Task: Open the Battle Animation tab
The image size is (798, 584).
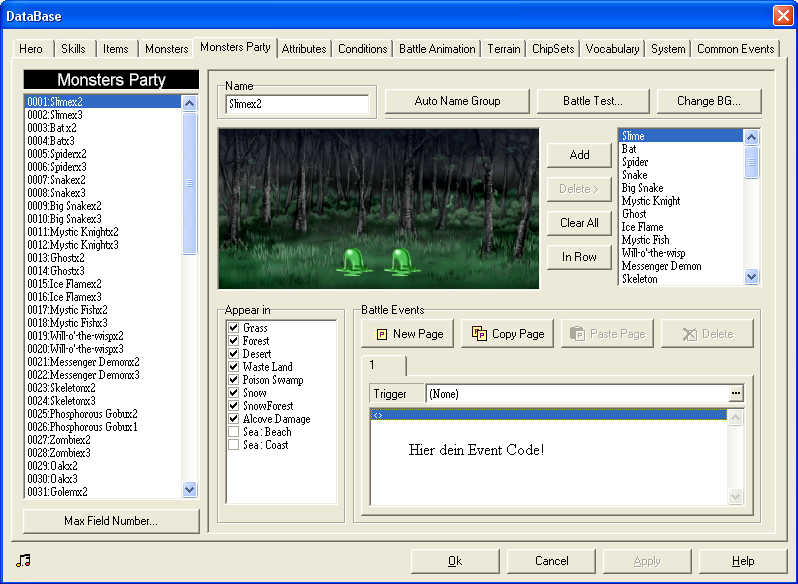Action: 437,49
